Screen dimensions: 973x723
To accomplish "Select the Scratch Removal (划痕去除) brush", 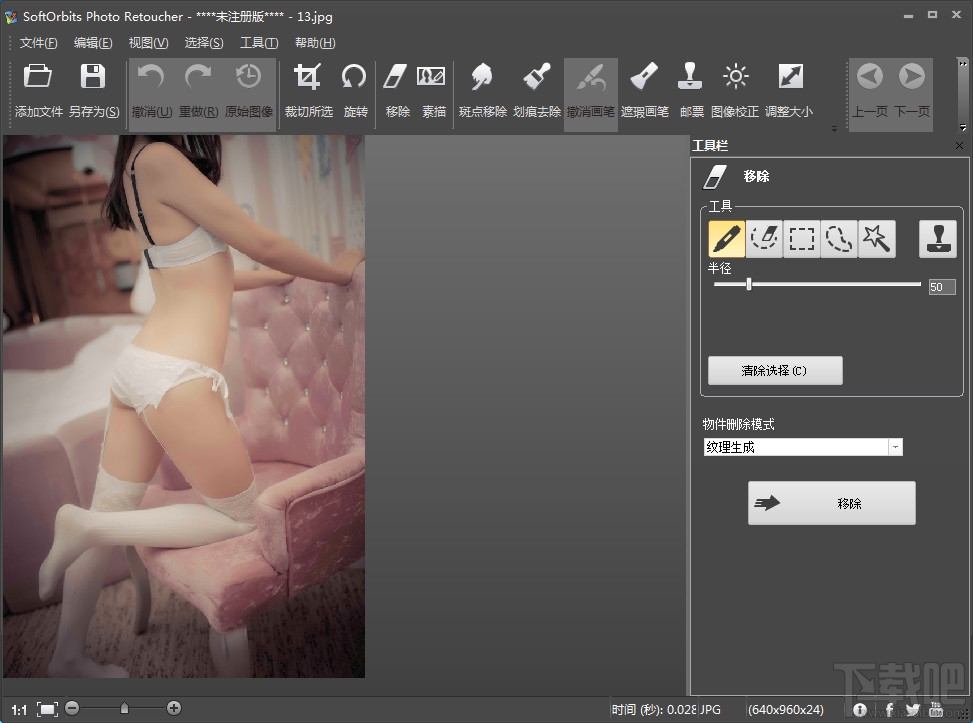I will 537,77.
